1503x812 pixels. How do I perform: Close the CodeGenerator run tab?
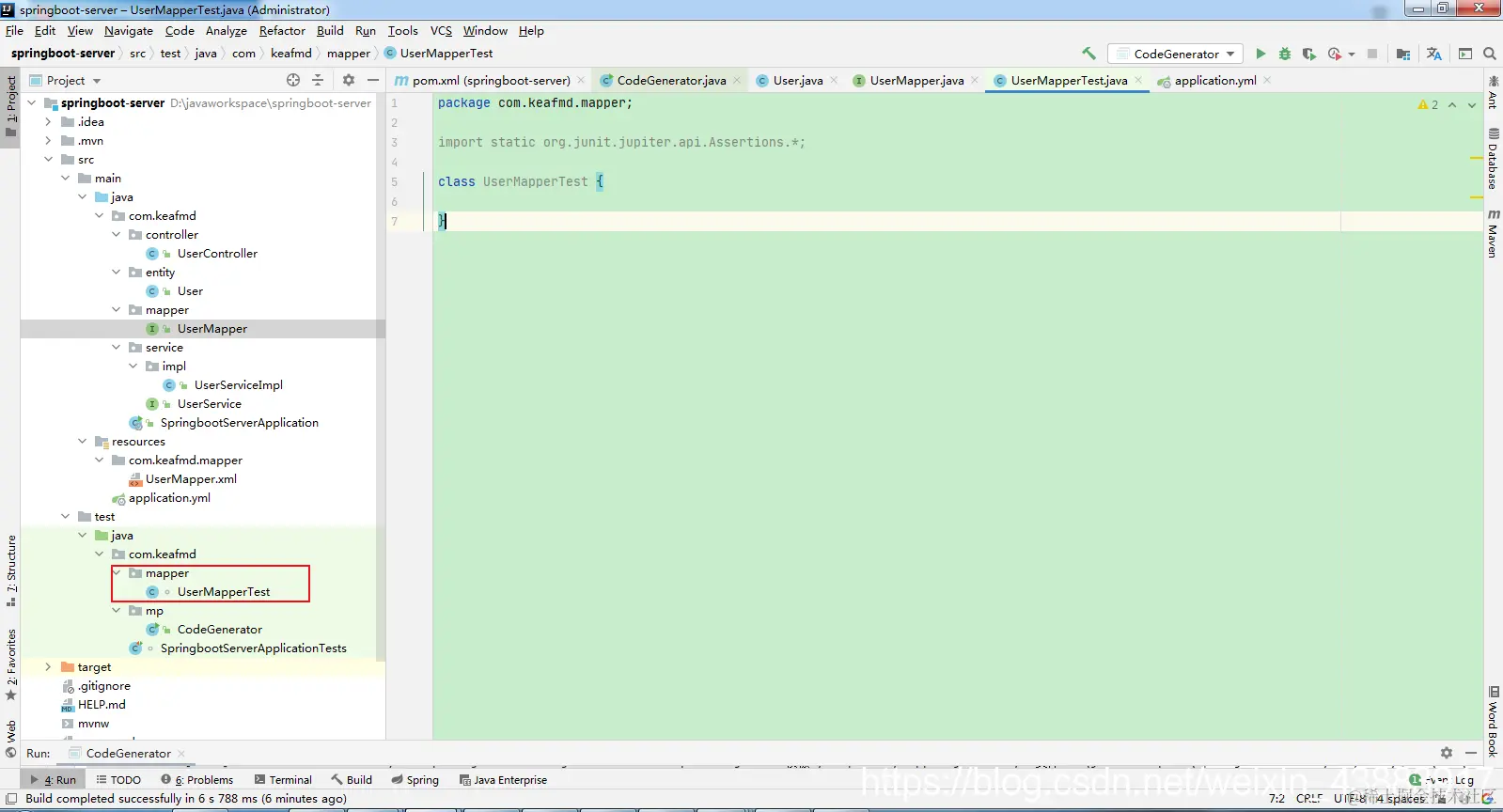pyautogui.click(x=181, y=754)
